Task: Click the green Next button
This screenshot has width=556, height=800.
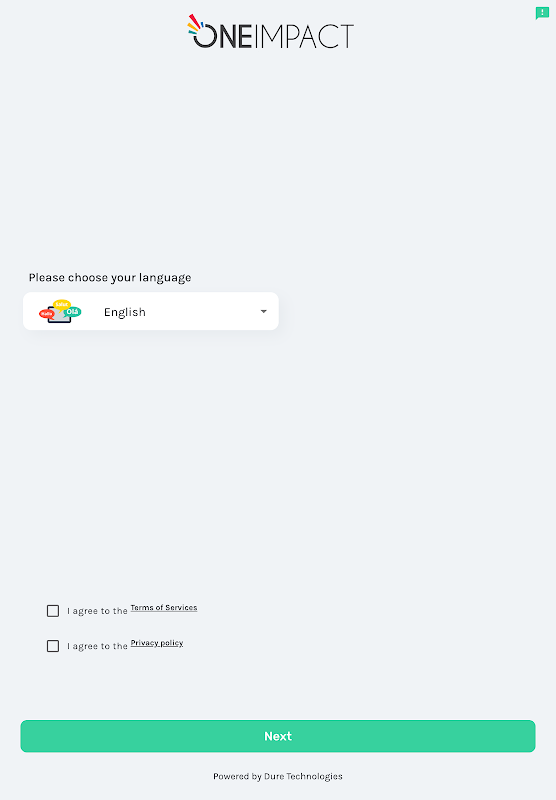Action: tap(278, 736)
